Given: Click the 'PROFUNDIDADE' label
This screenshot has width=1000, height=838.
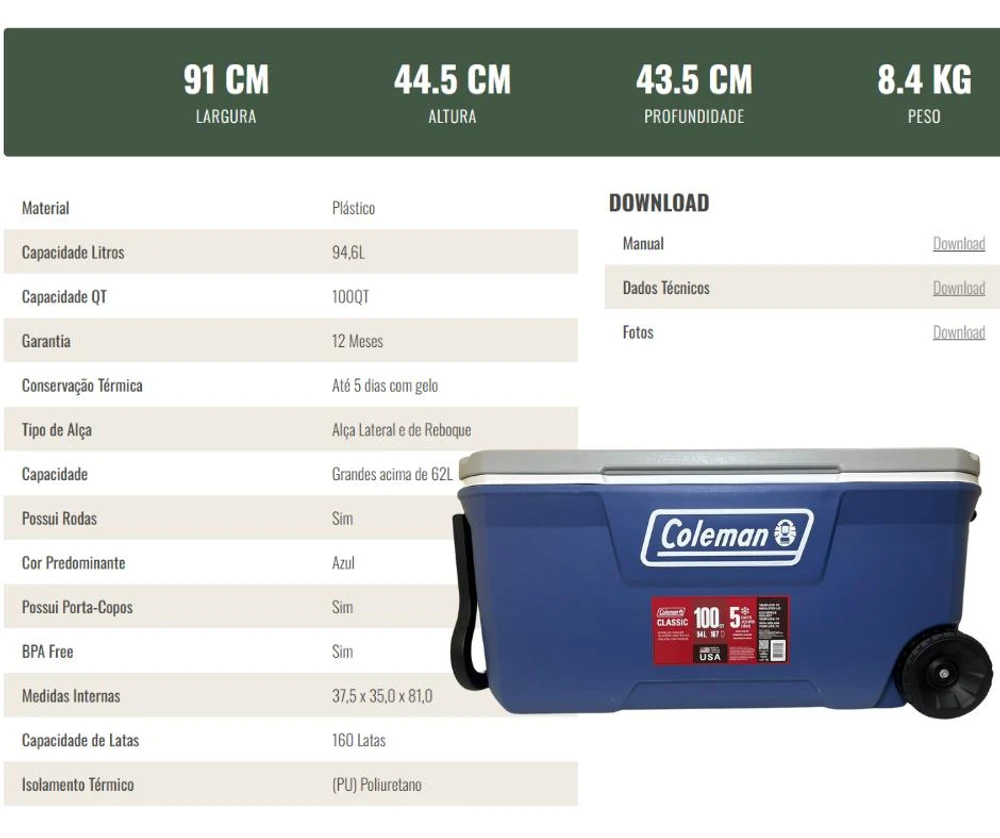Looking at the screenshot, I should coord(694,117).
